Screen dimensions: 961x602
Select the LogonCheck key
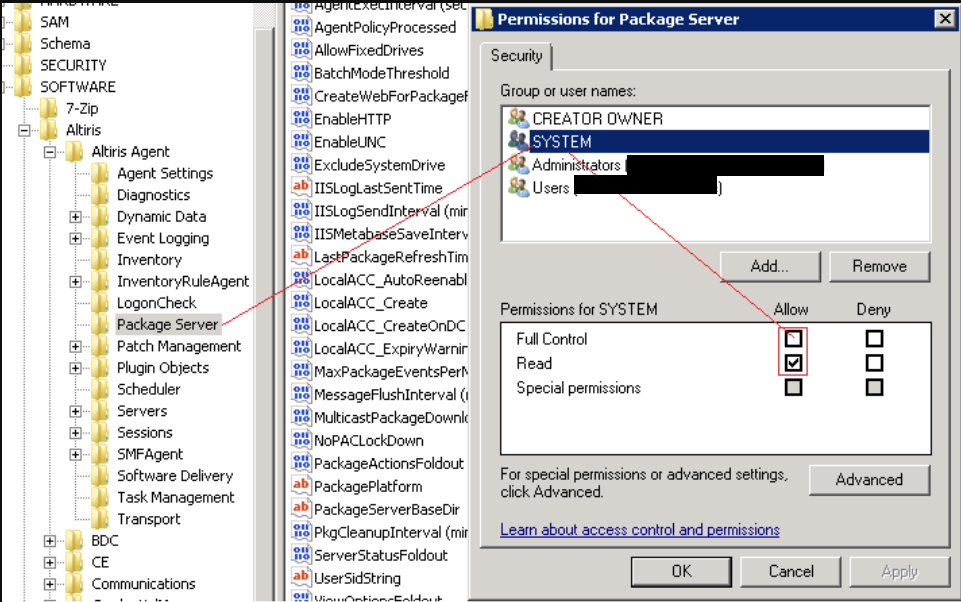click(156, 303)
